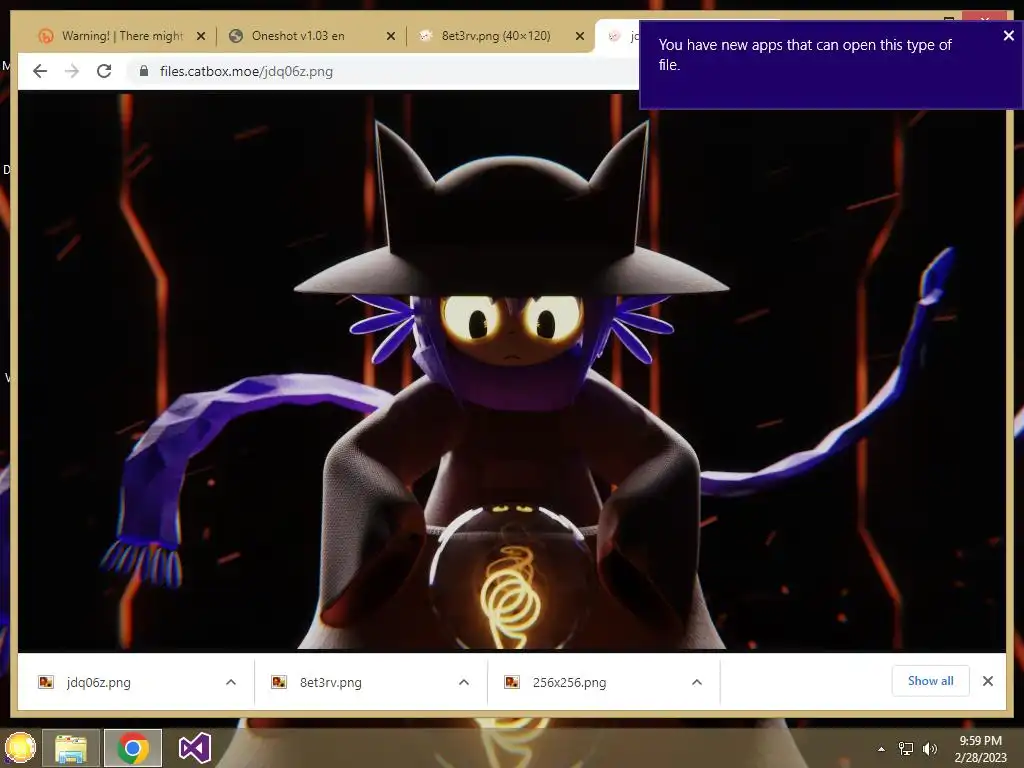Close the 'Oneshot v1.03 en' tab
1024x768 pixels.
point(391,36)
